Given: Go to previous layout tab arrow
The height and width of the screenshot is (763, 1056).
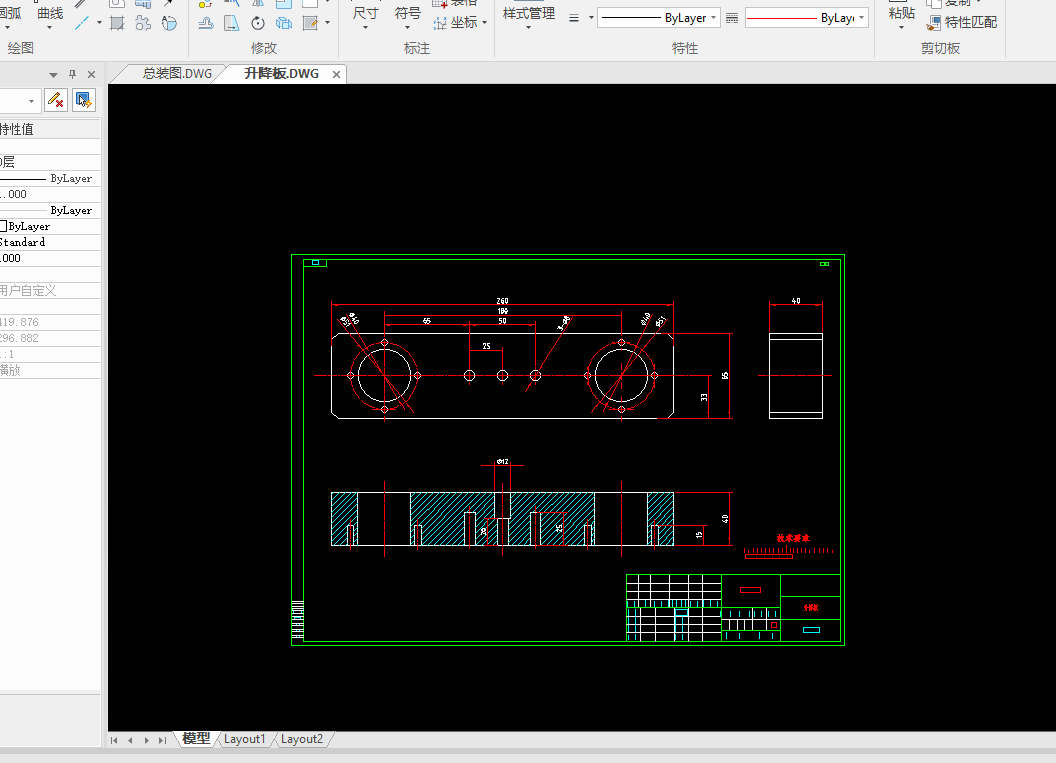Looking at the screenshot, I should pos(130,740).
